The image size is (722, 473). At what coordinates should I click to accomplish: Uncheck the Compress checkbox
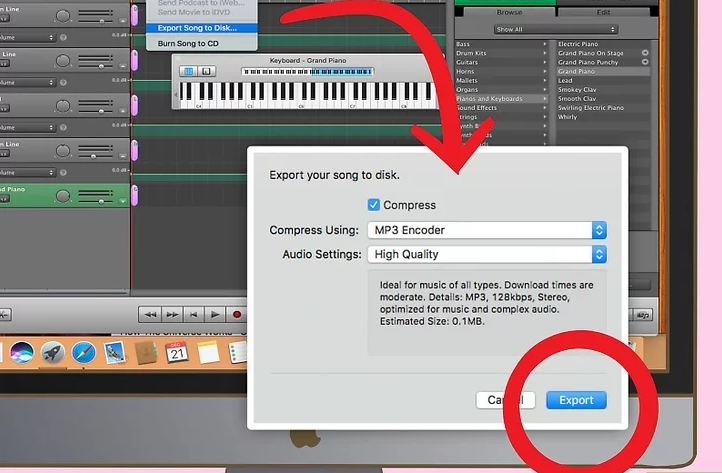click(373, 204)
